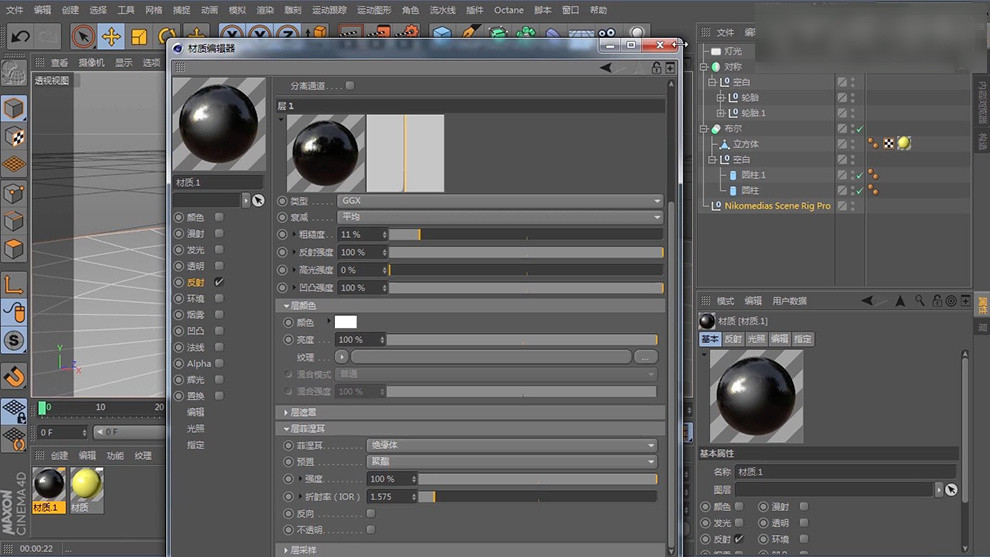The image size is (990, 557).
Task: Select the Move tool
Action: coord(111,37)
